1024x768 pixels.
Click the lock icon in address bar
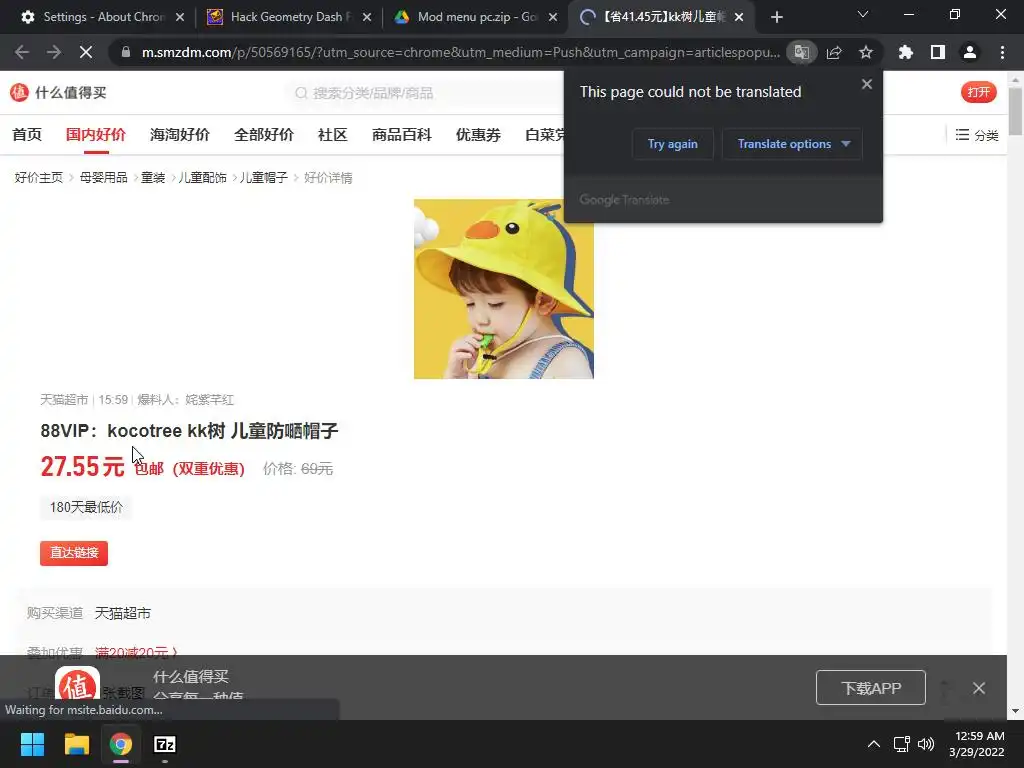tap(126, 52)
